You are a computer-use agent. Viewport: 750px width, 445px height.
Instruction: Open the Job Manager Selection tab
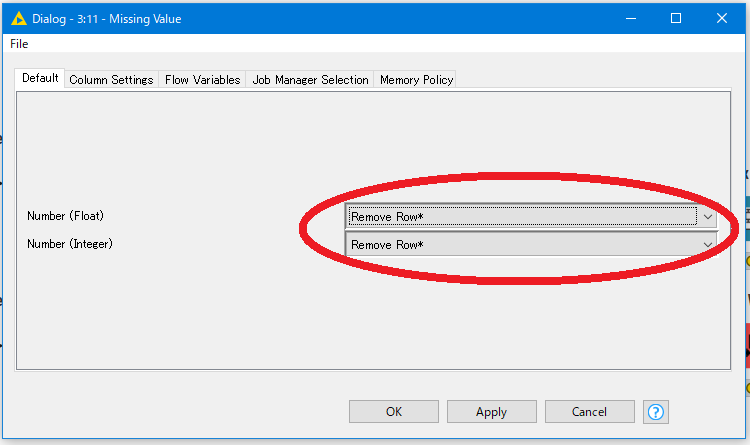[310, 80]
